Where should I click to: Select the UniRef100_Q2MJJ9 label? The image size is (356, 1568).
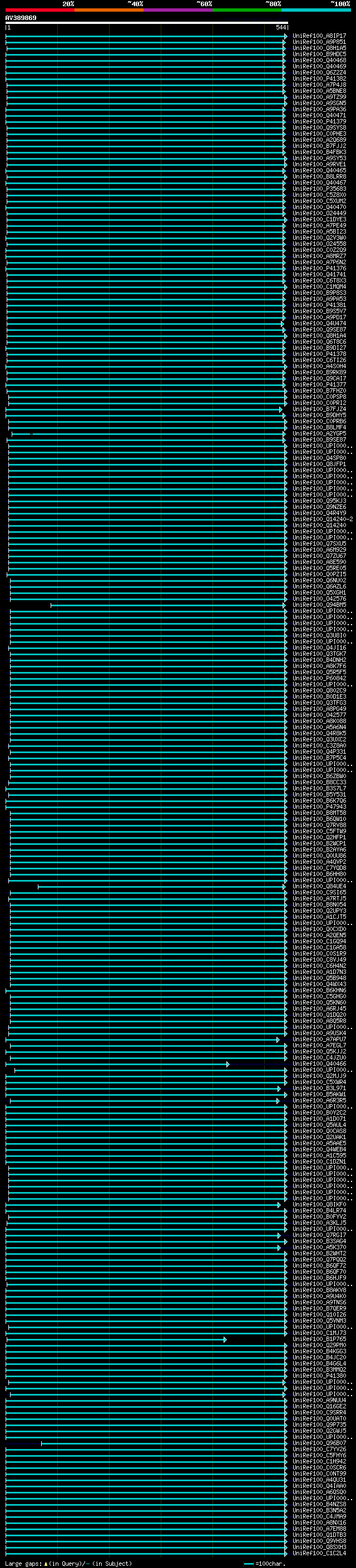[x=319, y=1076]
